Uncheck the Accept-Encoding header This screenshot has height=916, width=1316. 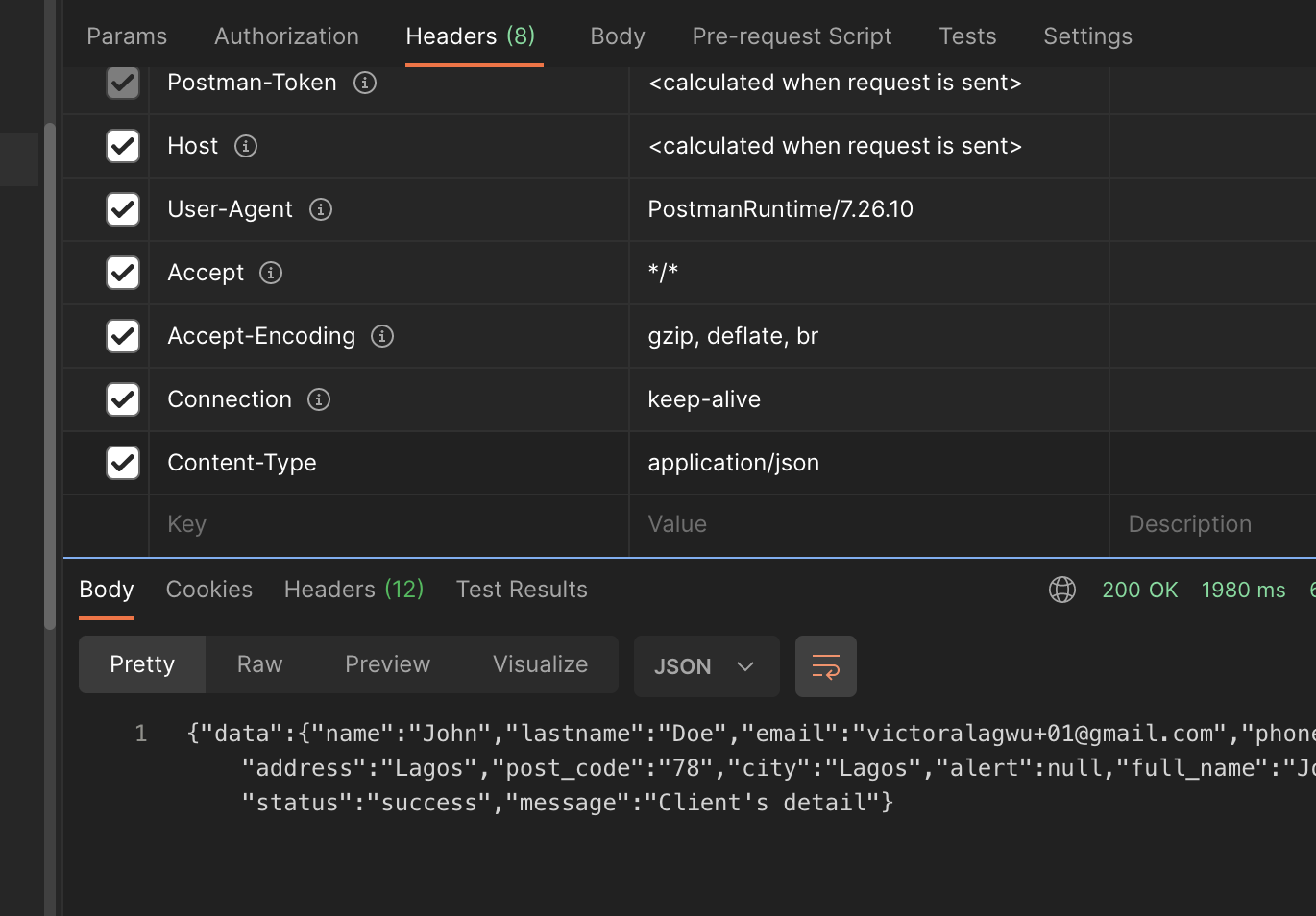123,336
